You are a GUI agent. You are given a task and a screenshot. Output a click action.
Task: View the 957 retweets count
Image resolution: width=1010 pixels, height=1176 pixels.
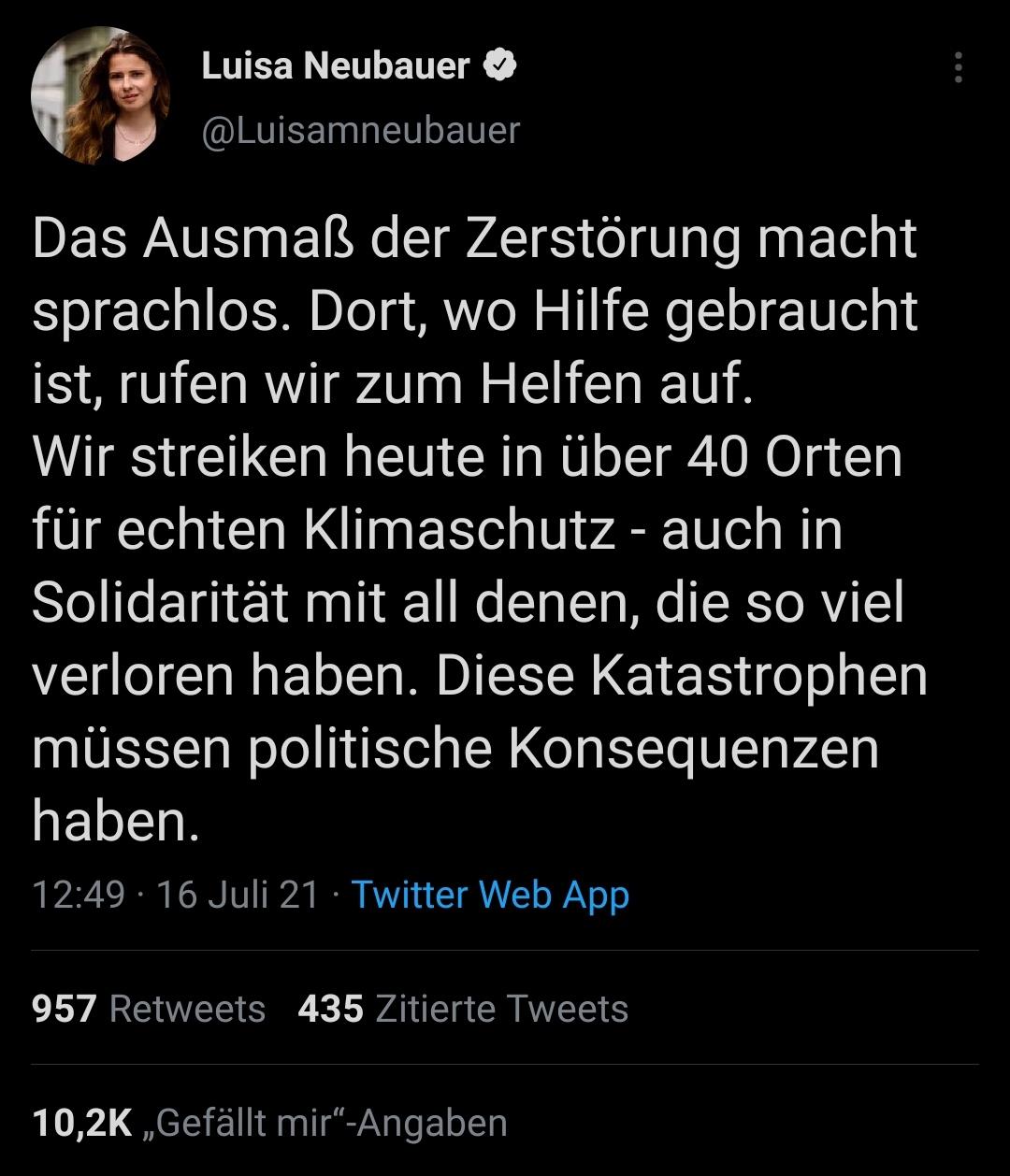[64, 1009]
